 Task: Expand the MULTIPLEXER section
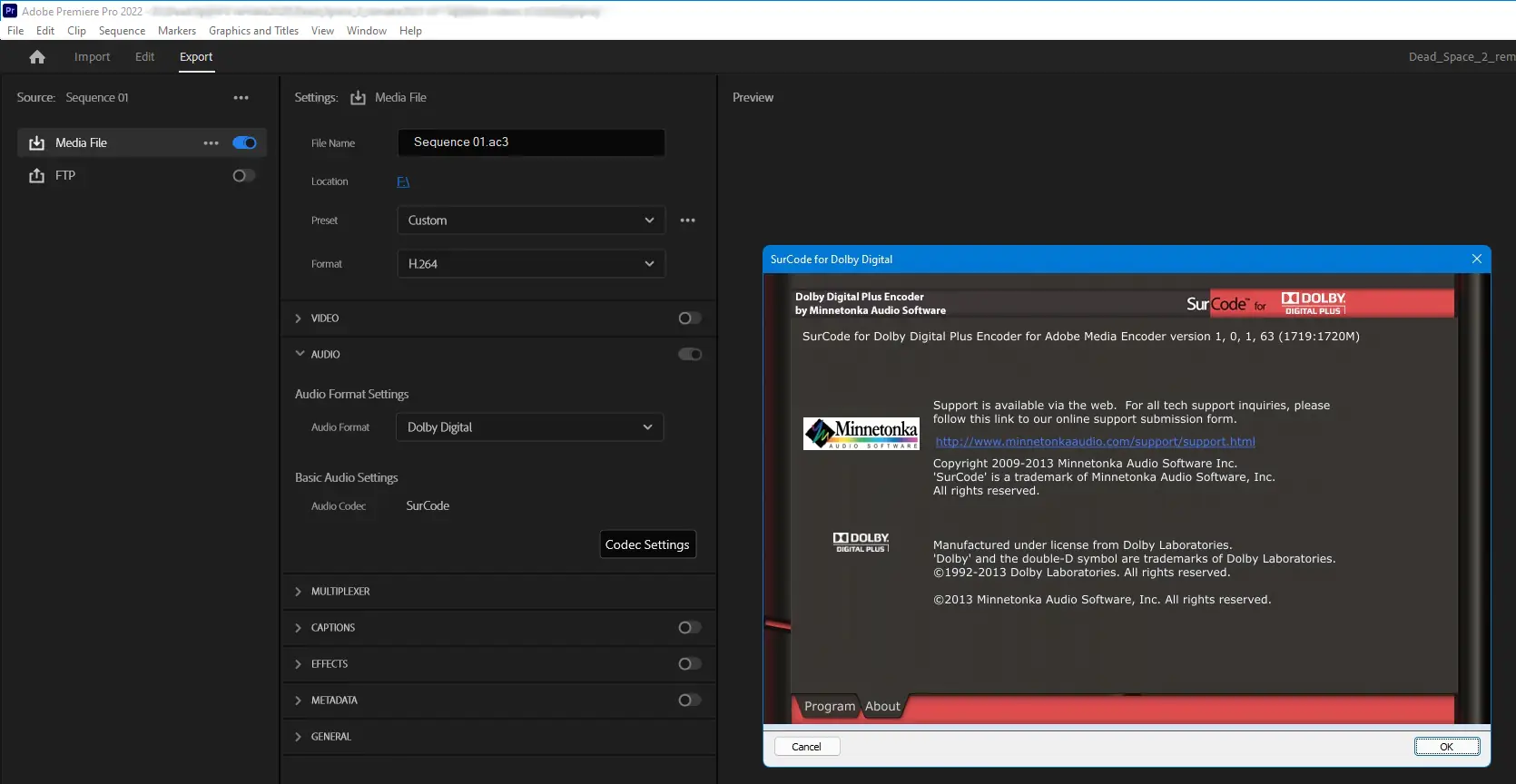click(x=299, y=592)
